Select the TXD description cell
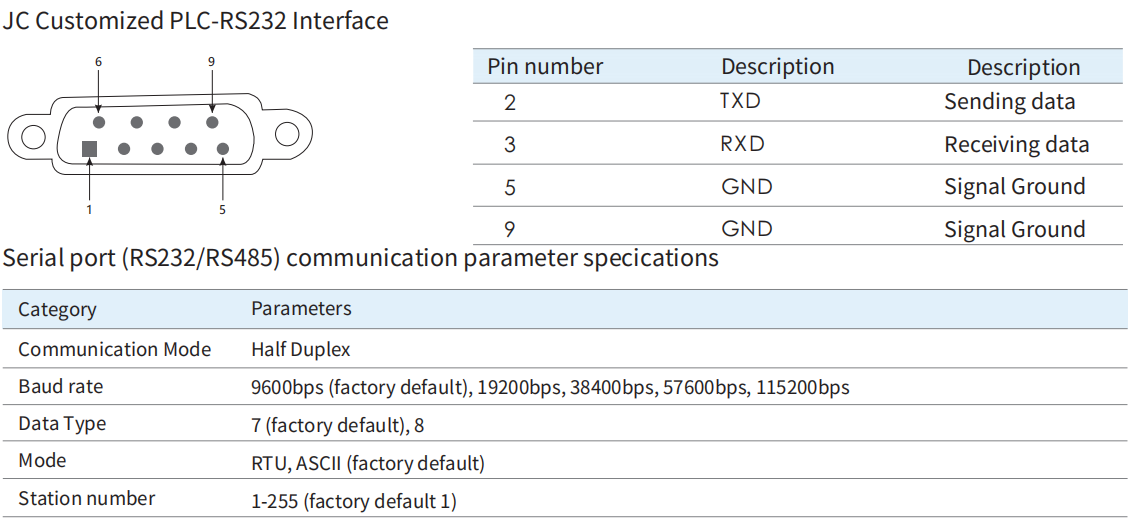1131x529 pixels. coord(740,100)
